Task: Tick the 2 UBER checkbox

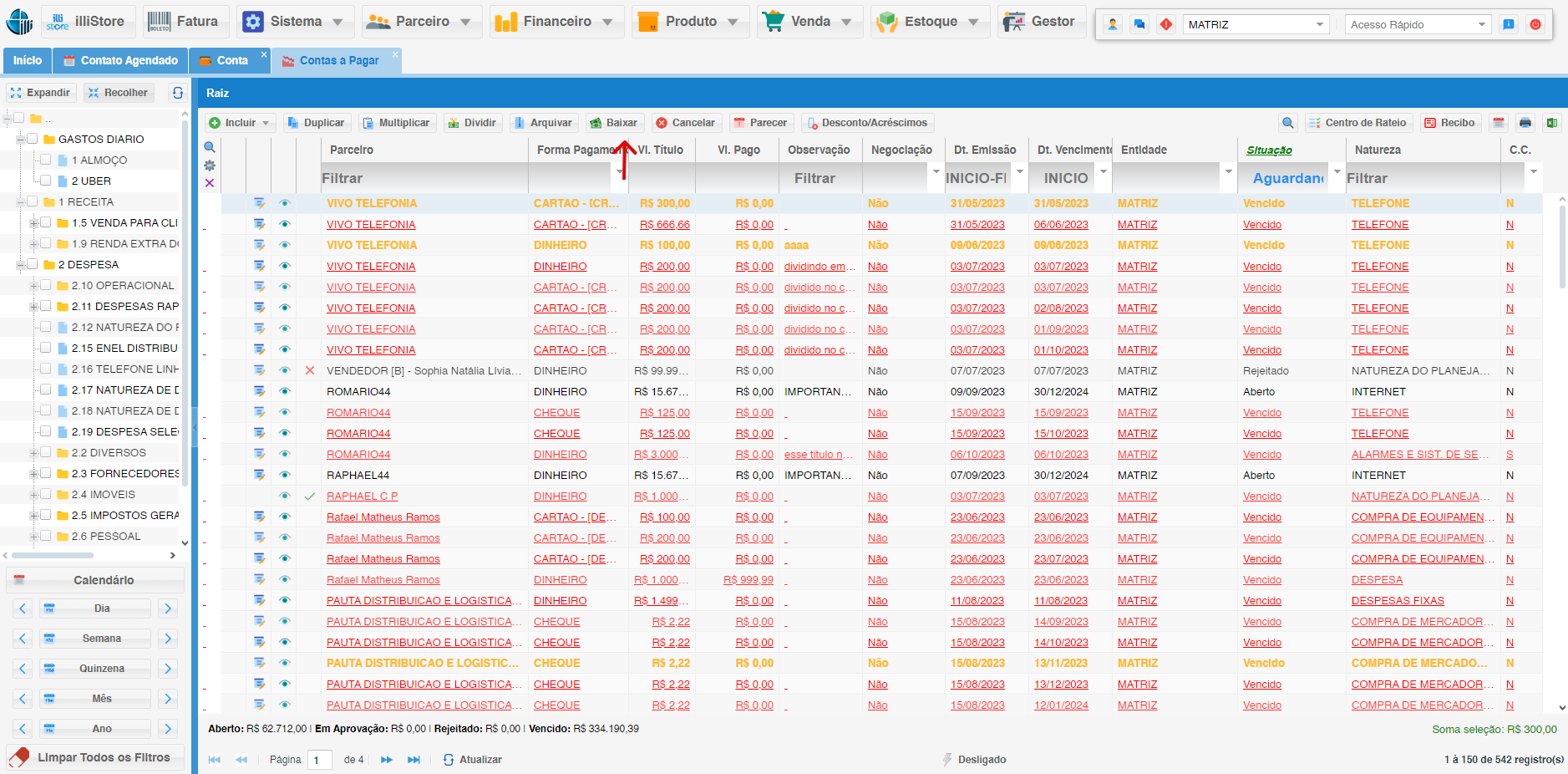Action: [x=46, y=181]
